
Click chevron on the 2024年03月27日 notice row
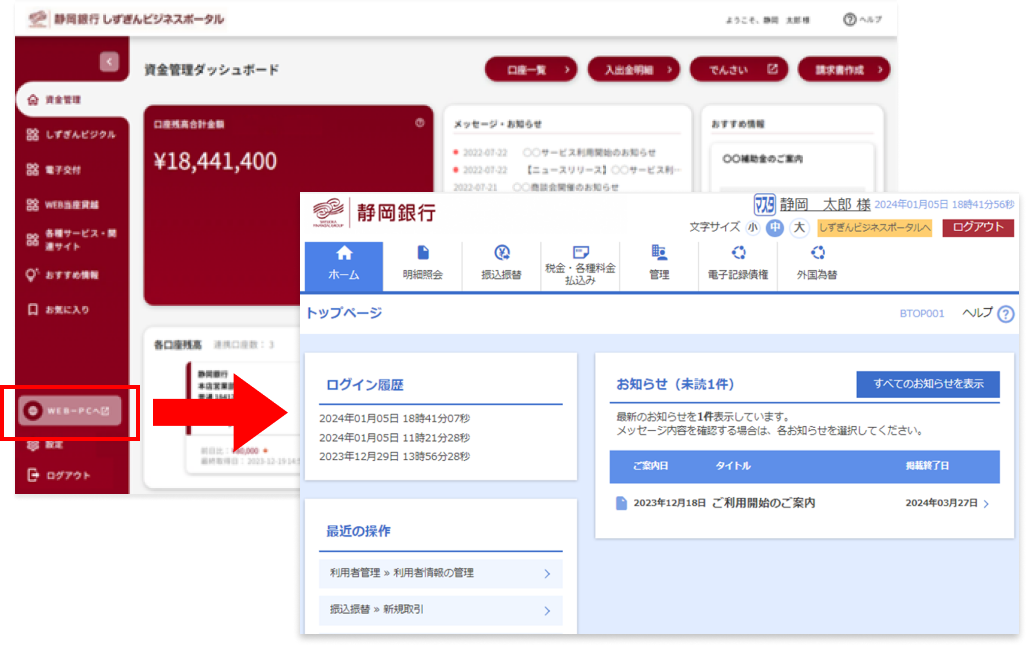pos(986,504)
